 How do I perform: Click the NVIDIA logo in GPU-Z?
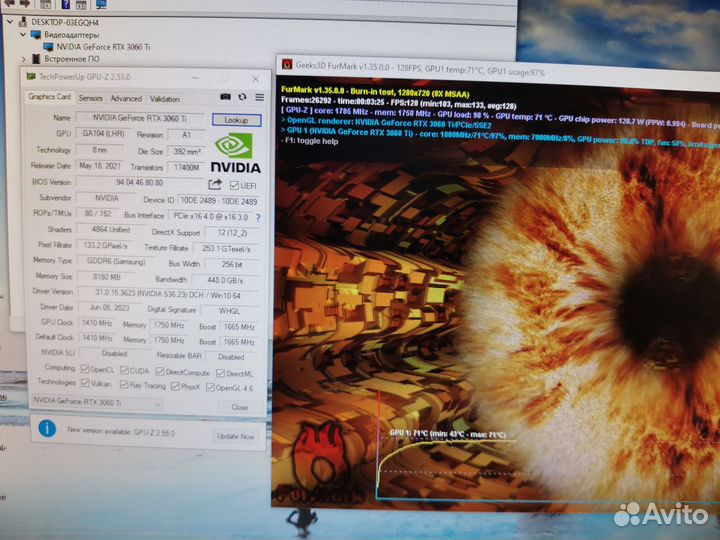[235, 155]
